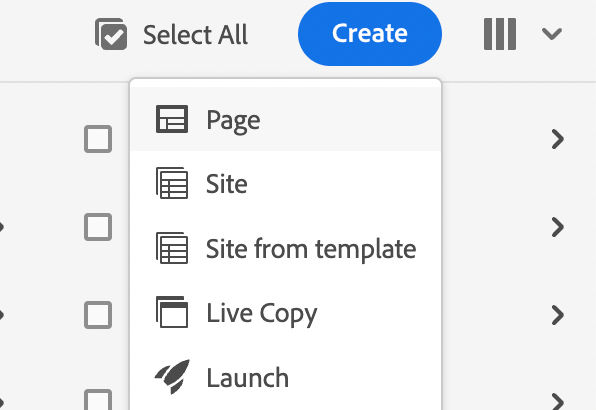Tick the checkbox of the first list row
The width and height of the screenshot is (596, 410).
pyautogui.click(x=98, y=139)
